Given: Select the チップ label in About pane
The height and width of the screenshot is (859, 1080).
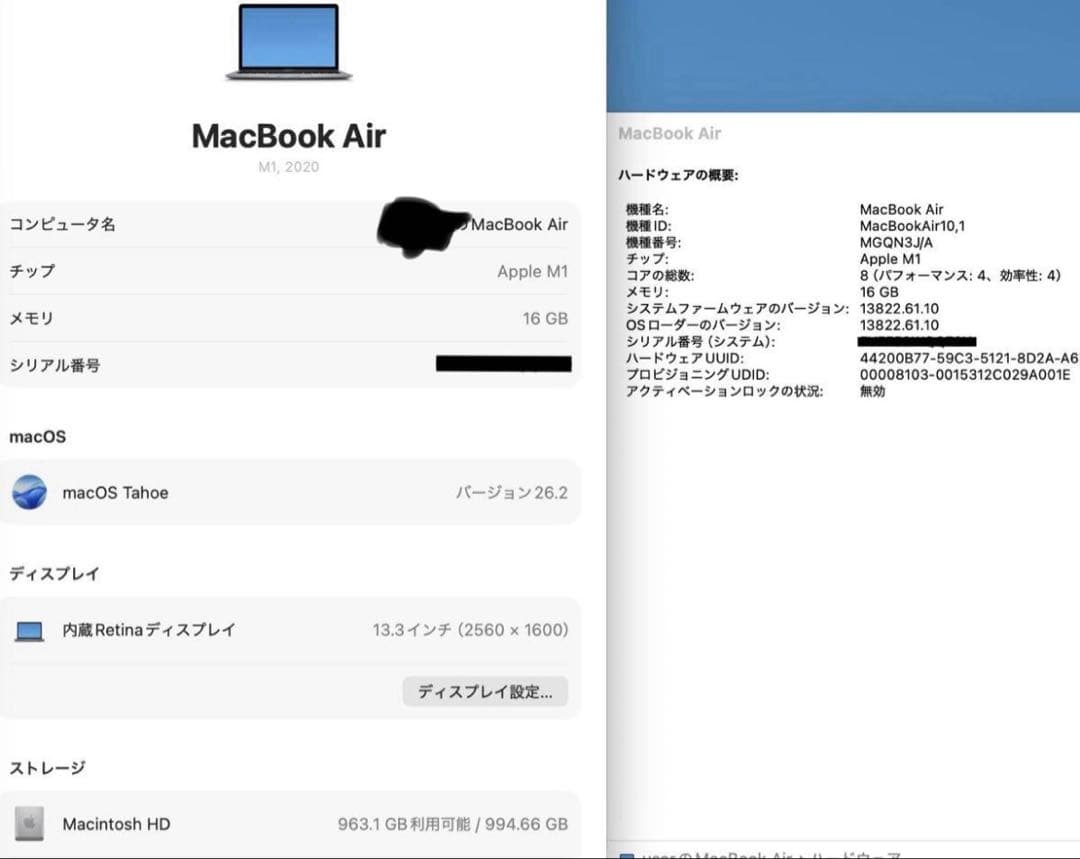Looking at the screenshot, I should 32,271.
